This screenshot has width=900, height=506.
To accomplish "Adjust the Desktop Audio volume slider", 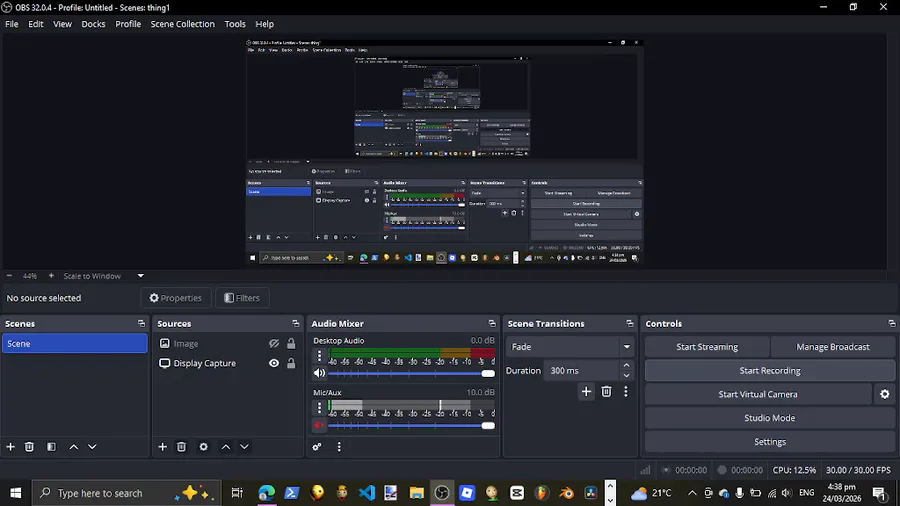I will [x=411, y=373].
